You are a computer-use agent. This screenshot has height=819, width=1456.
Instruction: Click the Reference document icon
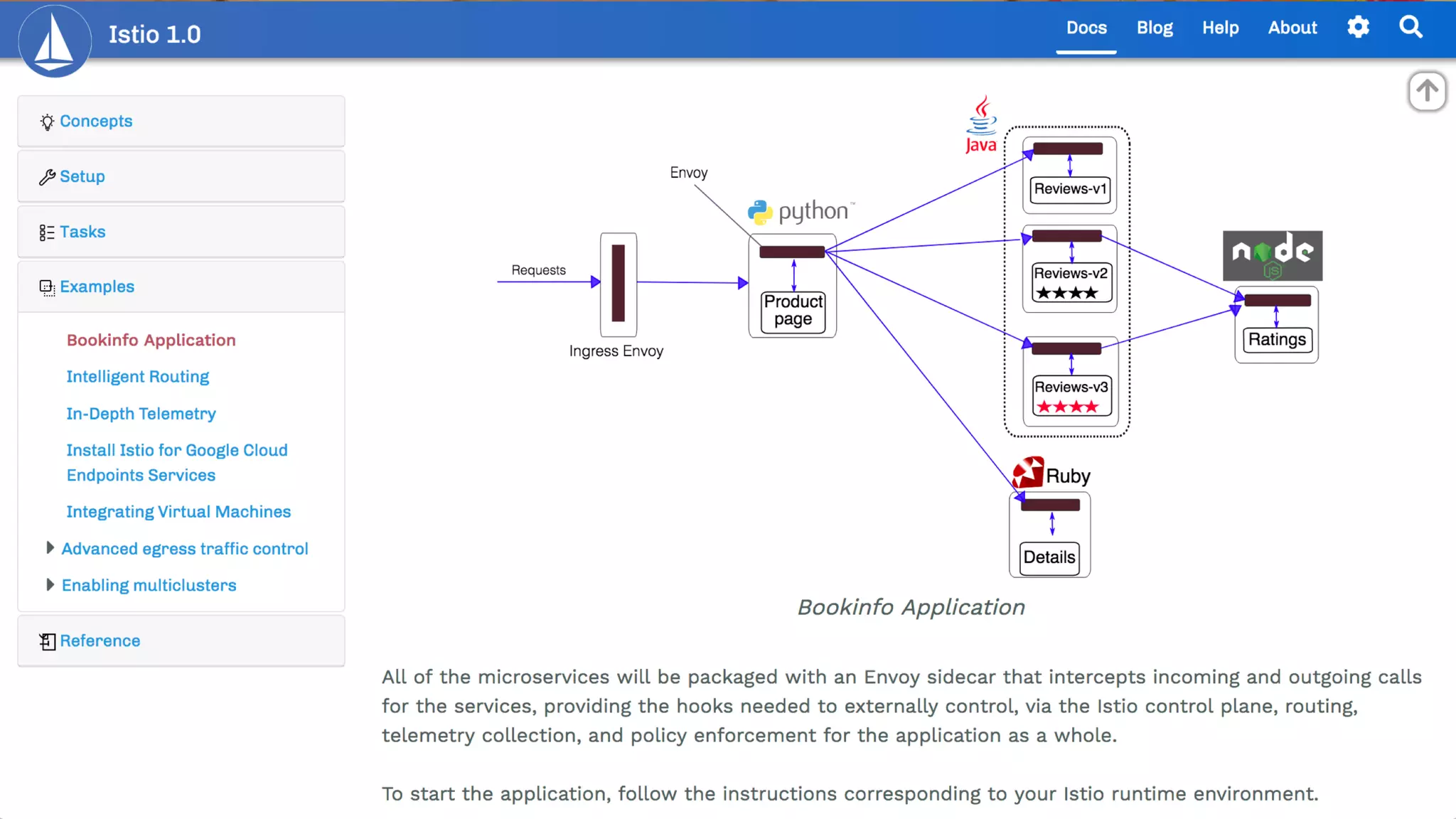[x=47, y=641]
